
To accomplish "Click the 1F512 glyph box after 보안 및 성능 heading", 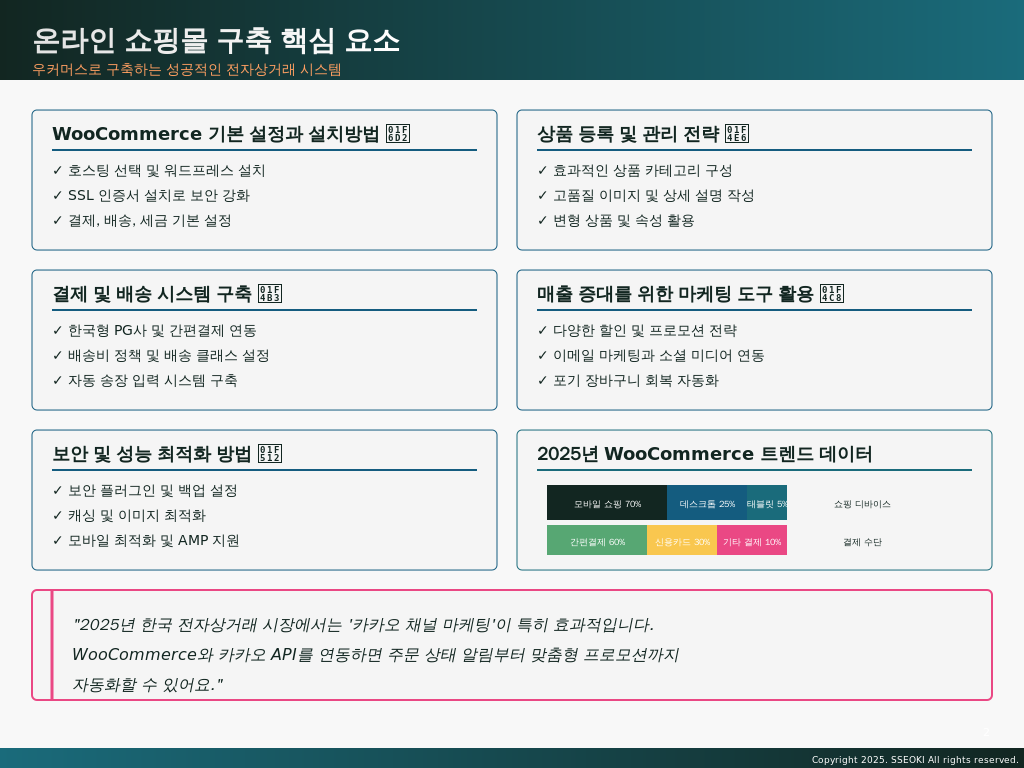I will (x=270, y=453).
